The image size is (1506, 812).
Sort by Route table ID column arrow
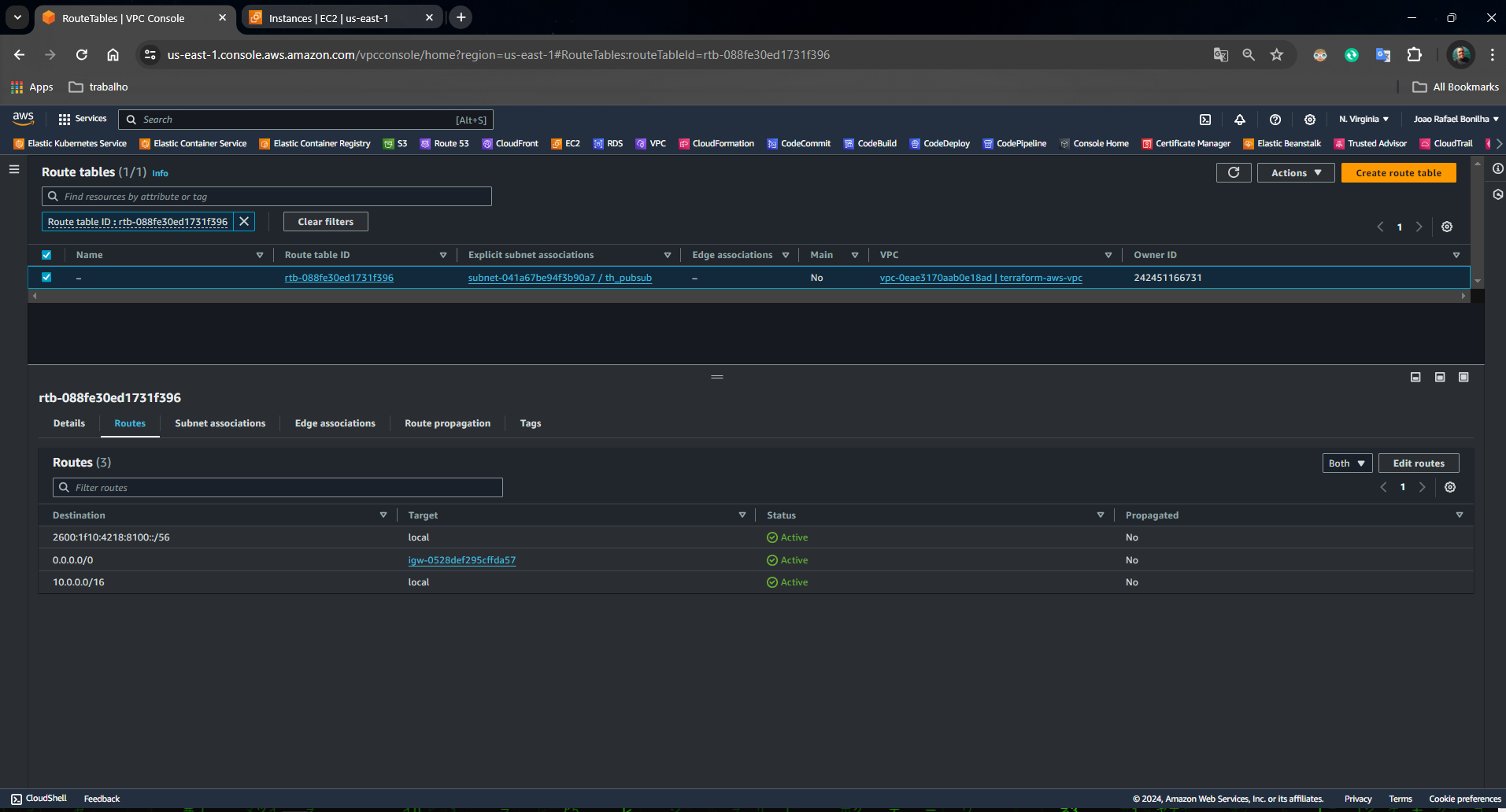point(443,255)
